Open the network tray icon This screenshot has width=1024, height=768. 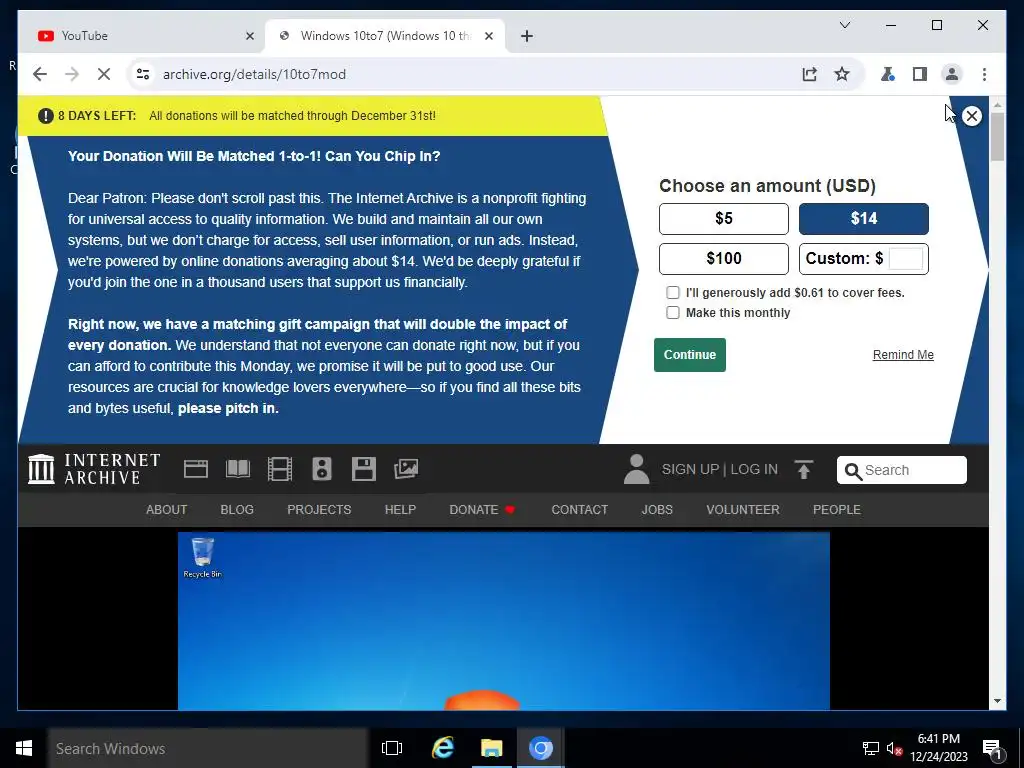[x=871, y=748]
